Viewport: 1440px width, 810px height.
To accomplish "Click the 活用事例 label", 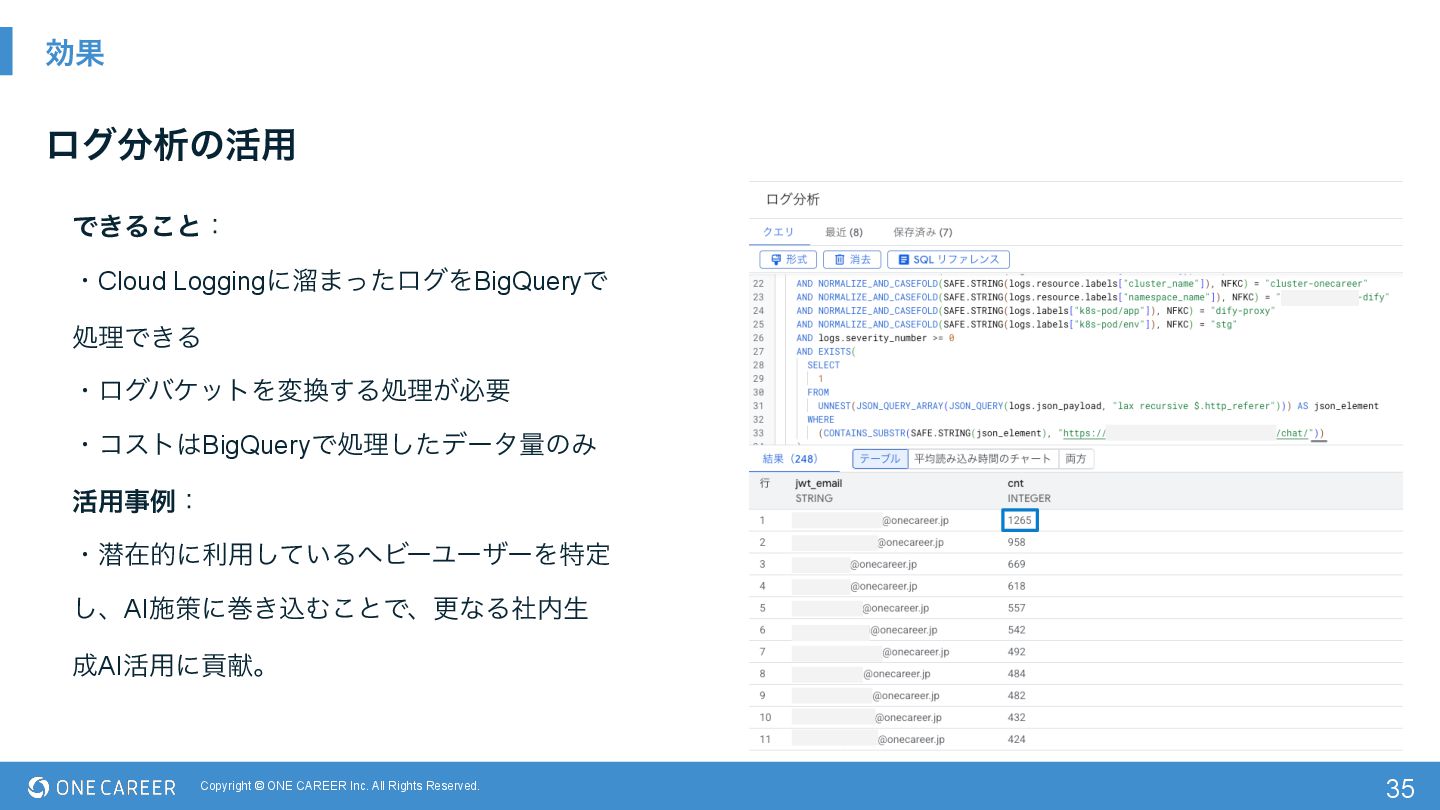I will coord(124,500).
